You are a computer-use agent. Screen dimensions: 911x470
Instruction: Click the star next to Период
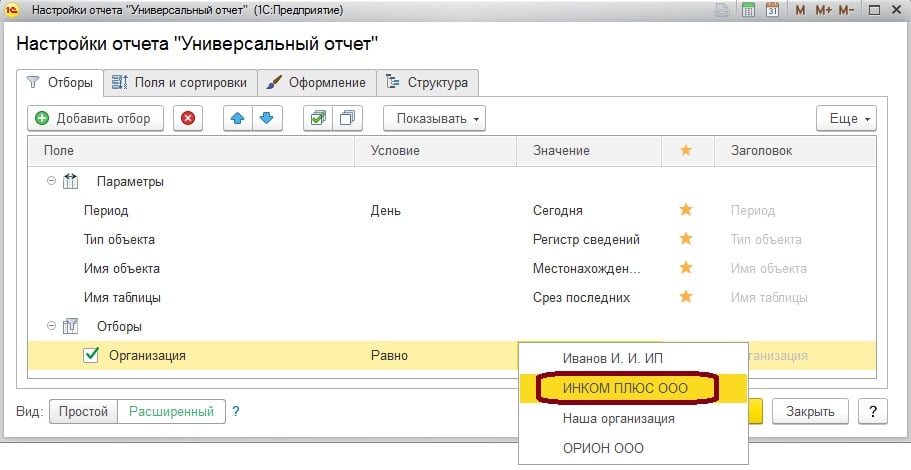(686, 211)
